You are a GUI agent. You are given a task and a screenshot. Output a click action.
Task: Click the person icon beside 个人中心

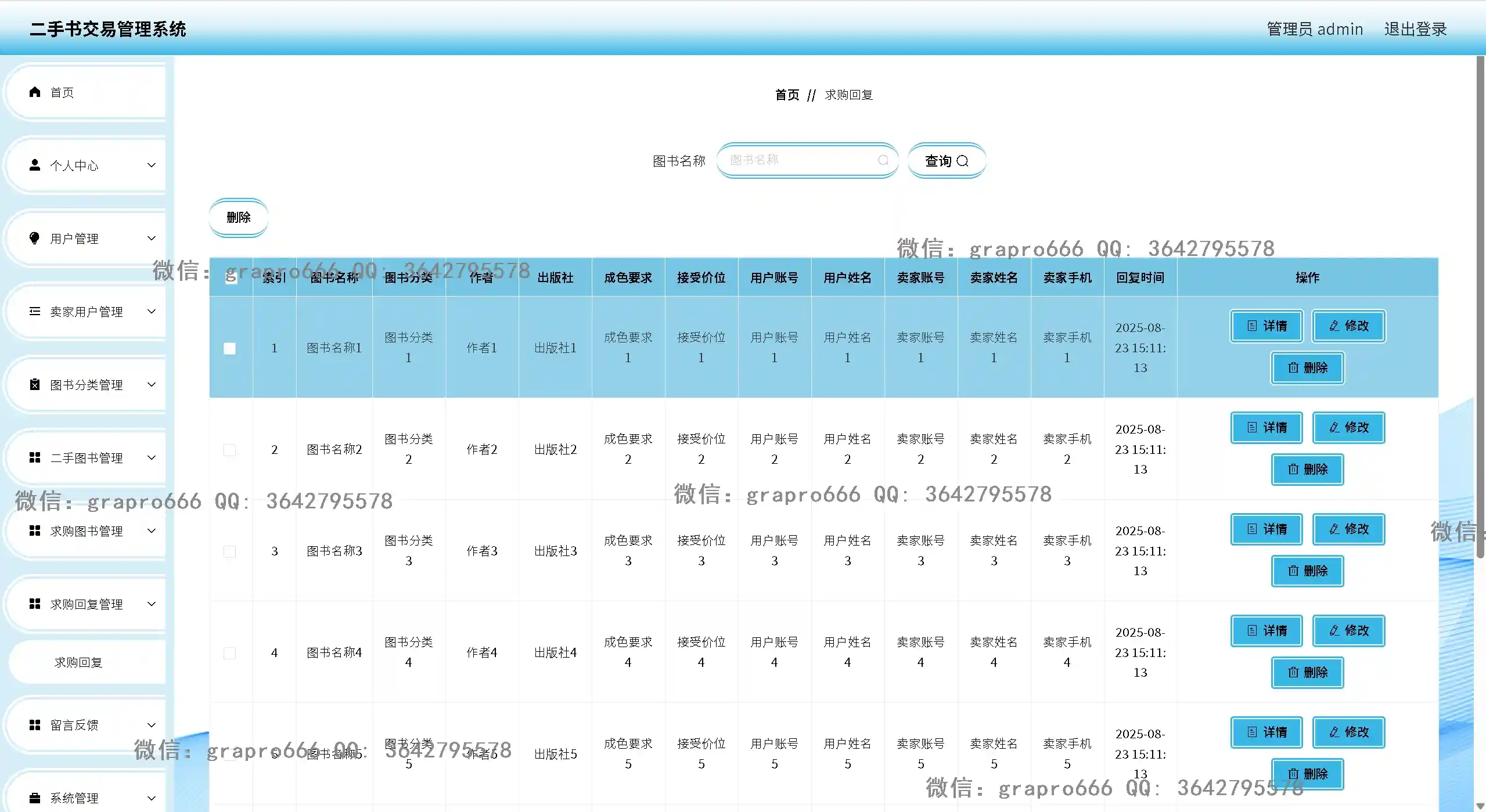(35, 165)
